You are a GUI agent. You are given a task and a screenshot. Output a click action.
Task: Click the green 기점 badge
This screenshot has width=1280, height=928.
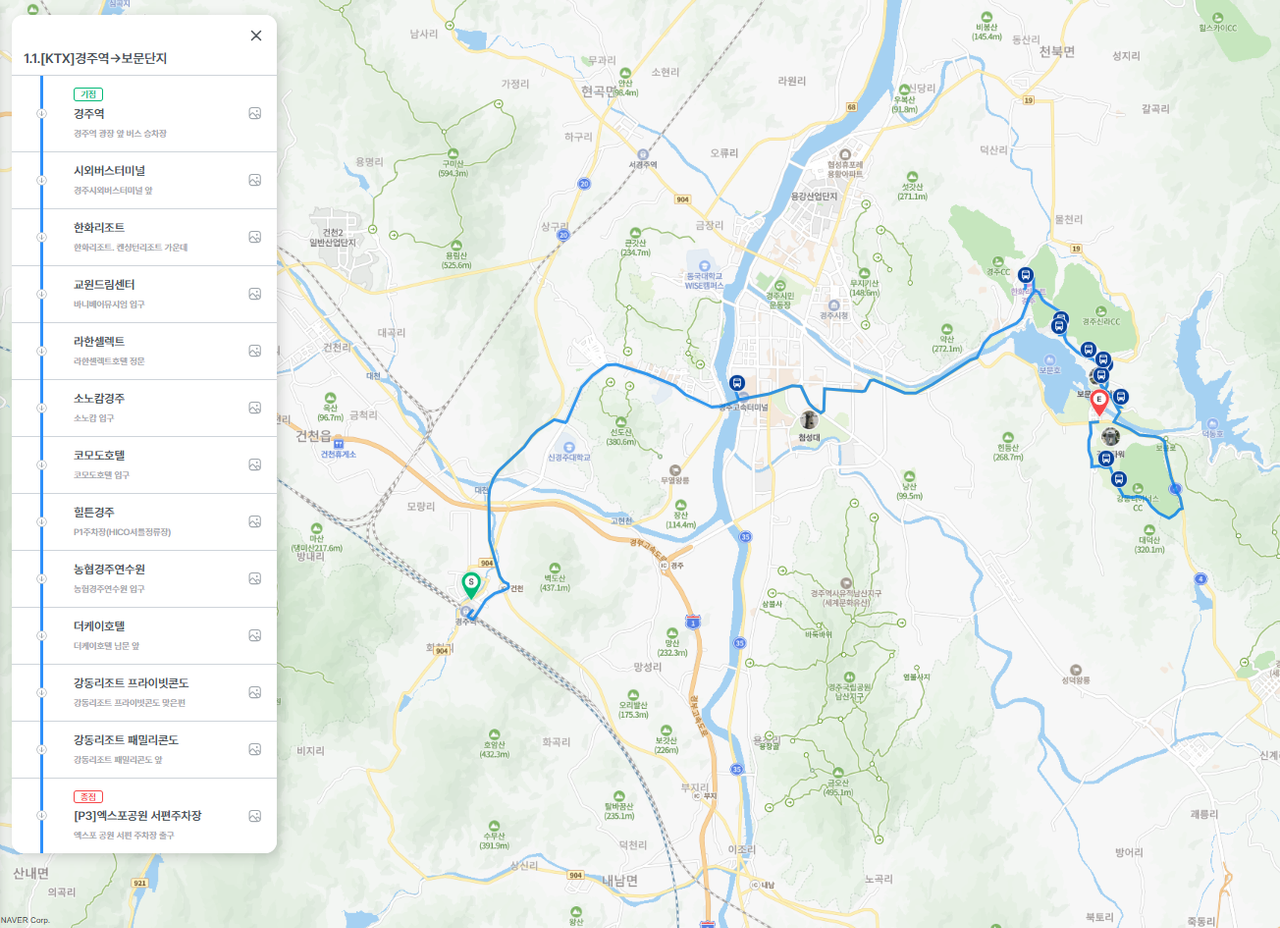tap(88, 94)
